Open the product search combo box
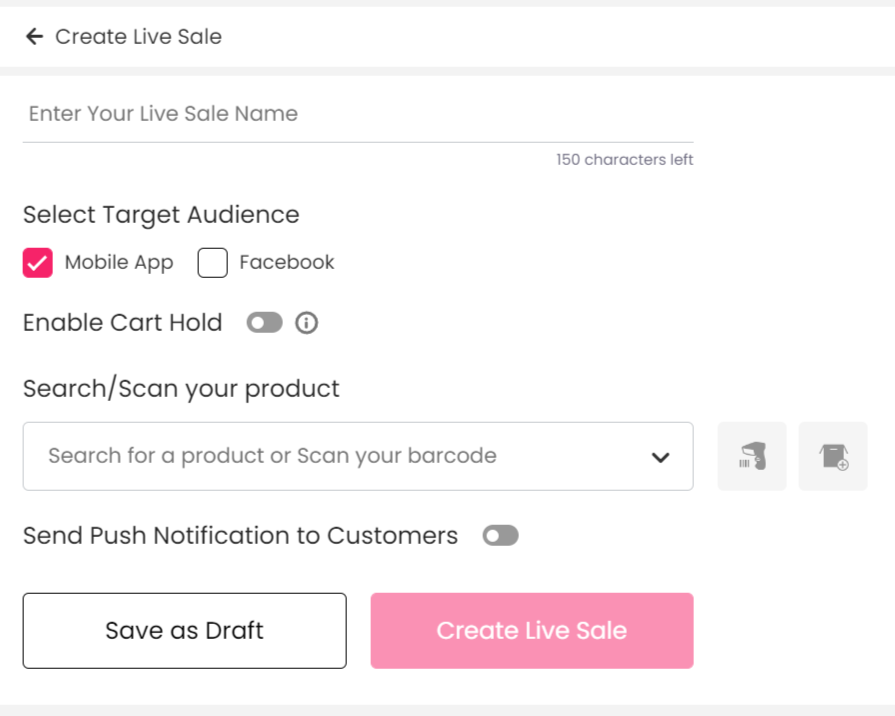The image size is (895, 716). [x=358, y=456]
